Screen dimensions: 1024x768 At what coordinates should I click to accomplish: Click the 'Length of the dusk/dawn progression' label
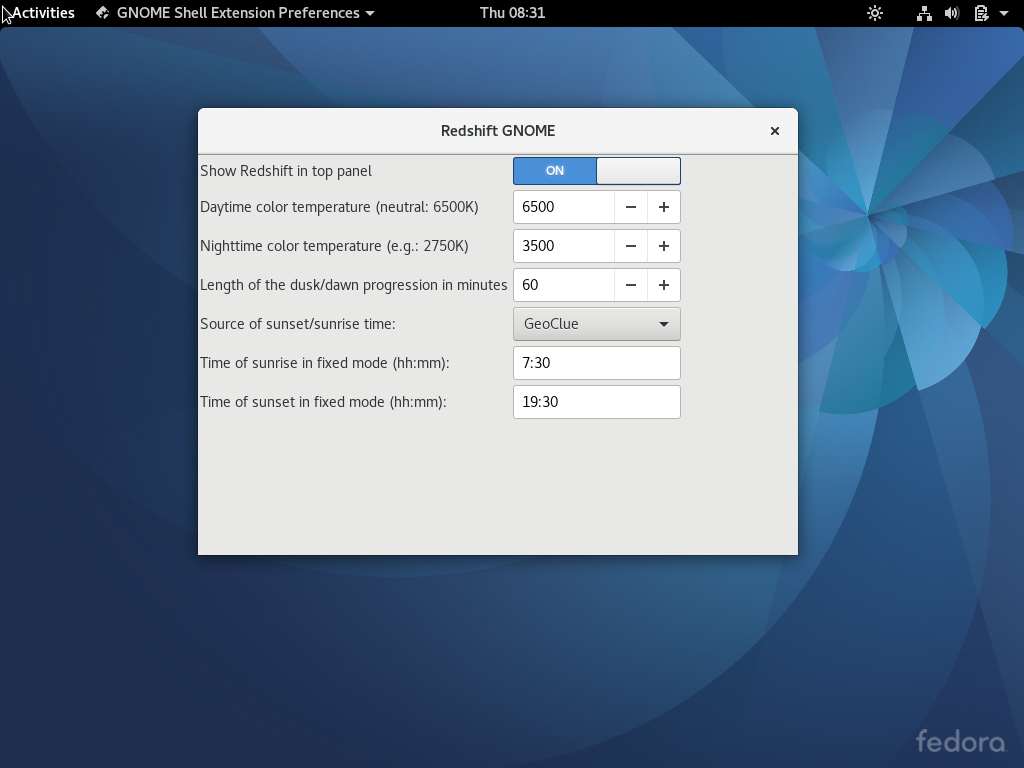pos(353,285)
